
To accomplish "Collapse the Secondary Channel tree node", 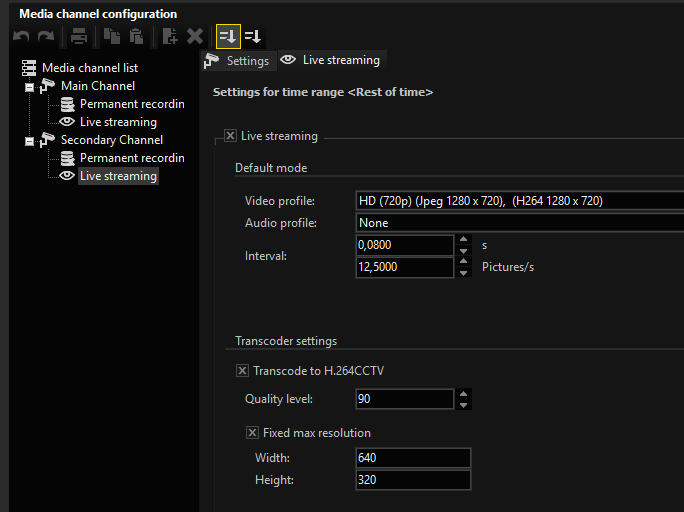I will tap(29, 141).
